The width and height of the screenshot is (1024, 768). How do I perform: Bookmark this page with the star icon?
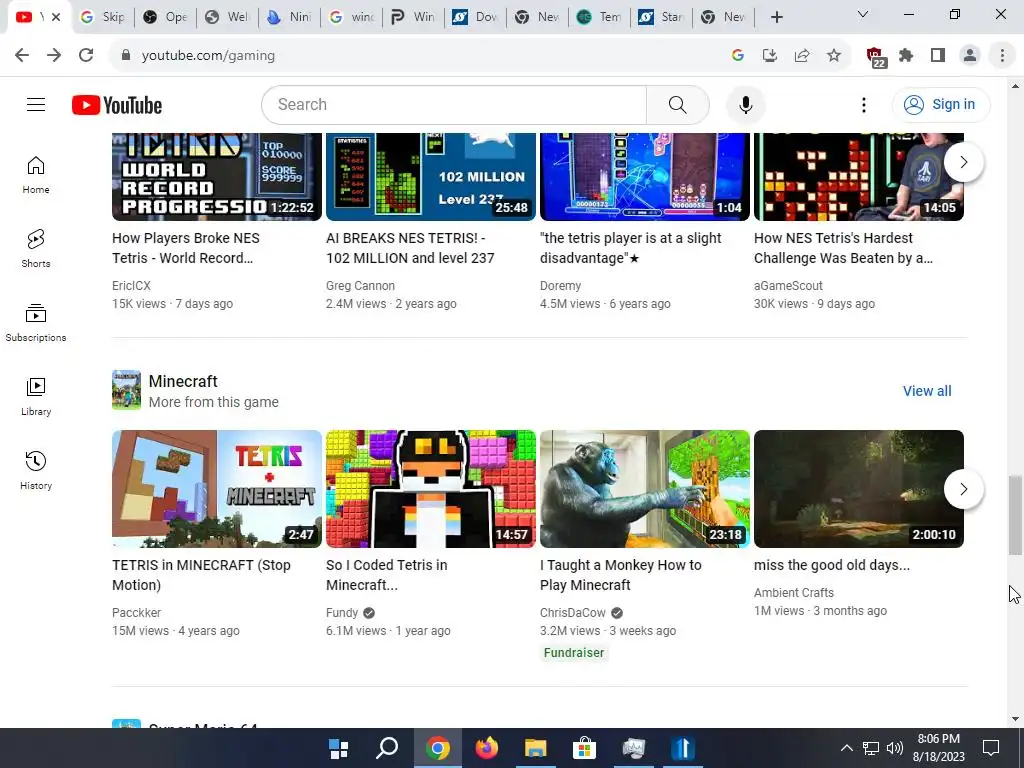834,56
